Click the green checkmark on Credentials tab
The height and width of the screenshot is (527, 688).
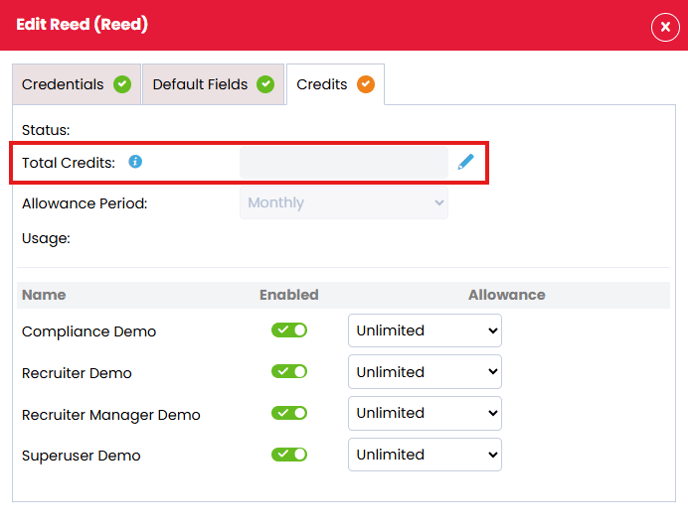(122, 85)
